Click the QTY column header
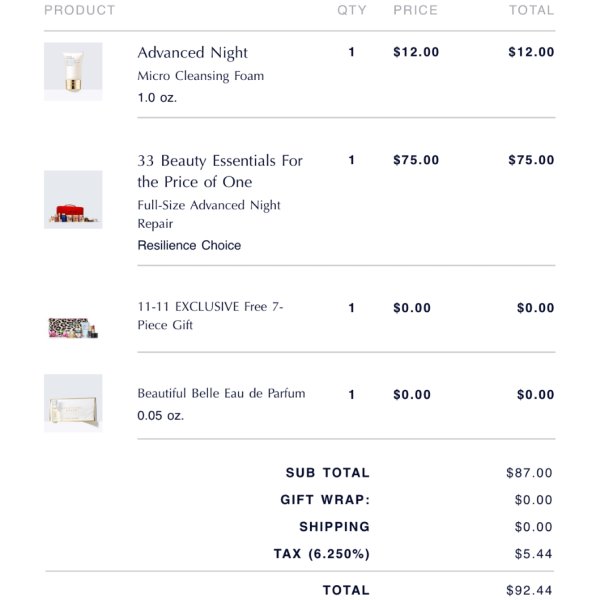The image size is (600, 600). coord(352,10)
